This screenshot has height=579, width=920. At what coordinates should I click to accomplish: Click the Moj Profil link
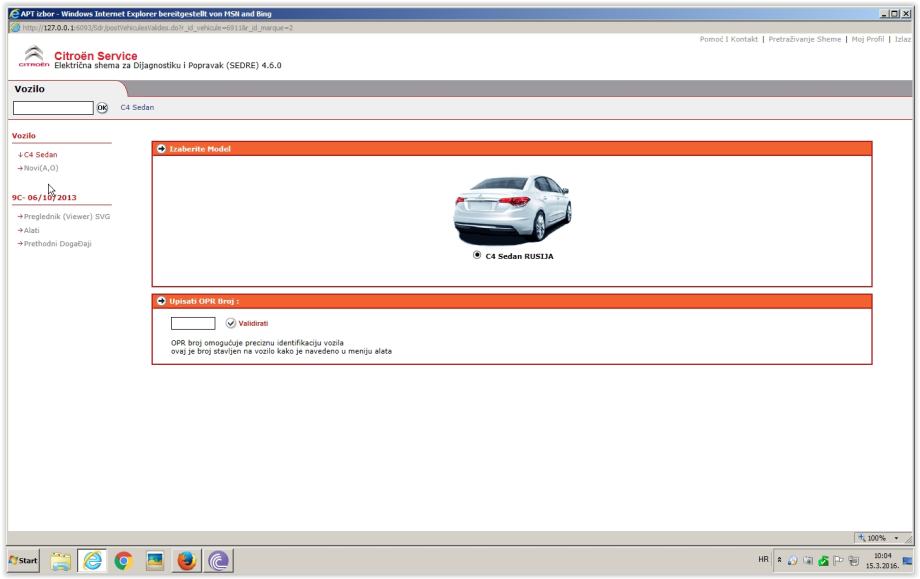point(869,38)
